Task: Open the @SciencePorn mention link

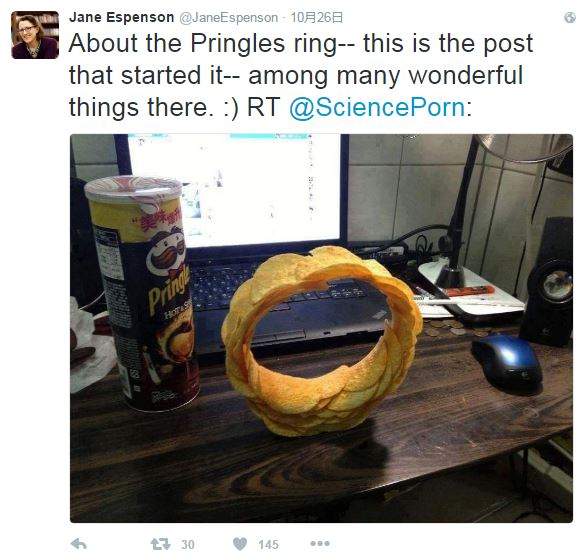Action: point(377,107)
